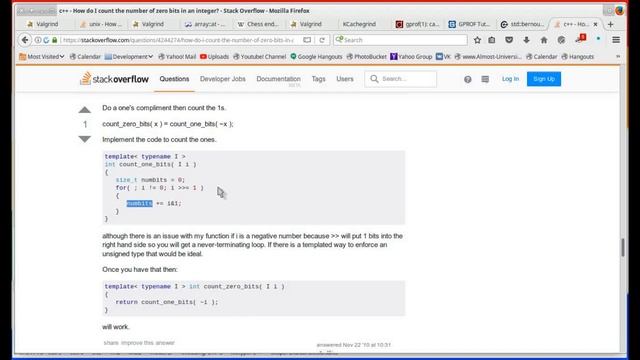640x360 pixels.
Task: Open the Firefox hamburger menu
Action: click(x=616, y=40)
